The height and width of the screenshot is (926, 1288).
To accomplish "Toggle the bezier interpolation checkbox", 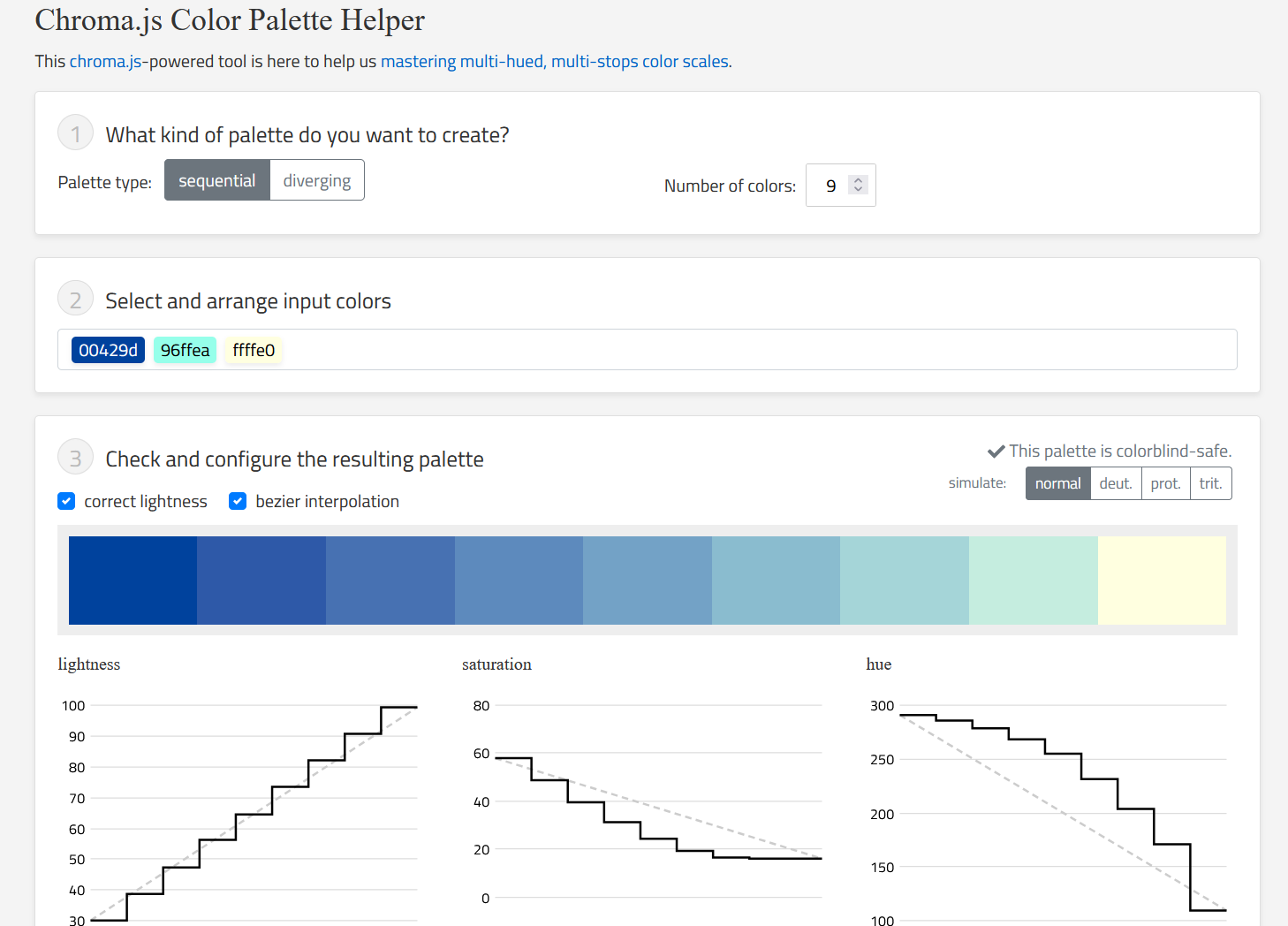I will pos(238,501).
